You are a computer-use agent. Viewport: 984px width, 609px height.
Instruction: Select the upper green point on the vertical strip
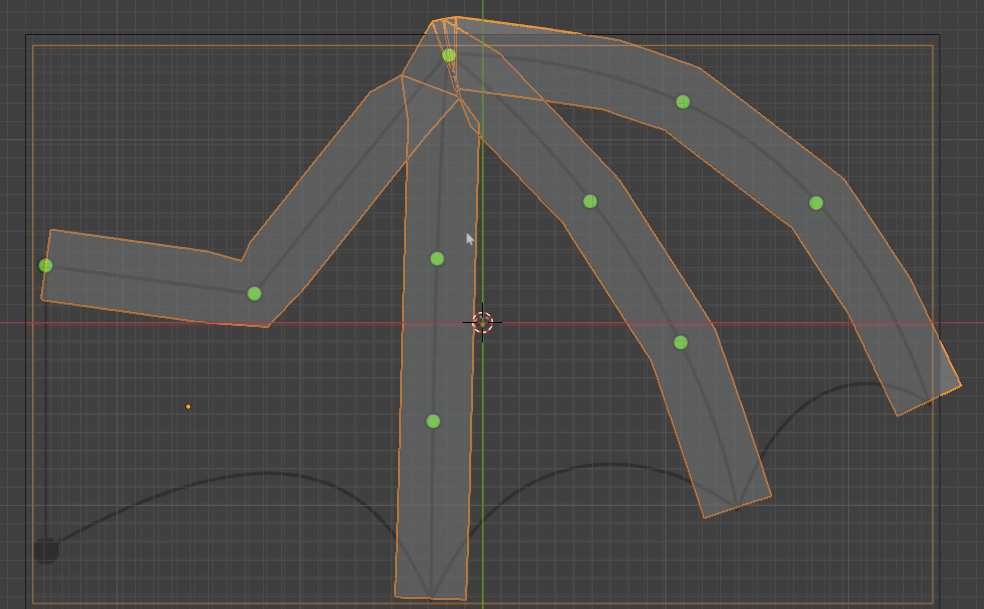437,259
